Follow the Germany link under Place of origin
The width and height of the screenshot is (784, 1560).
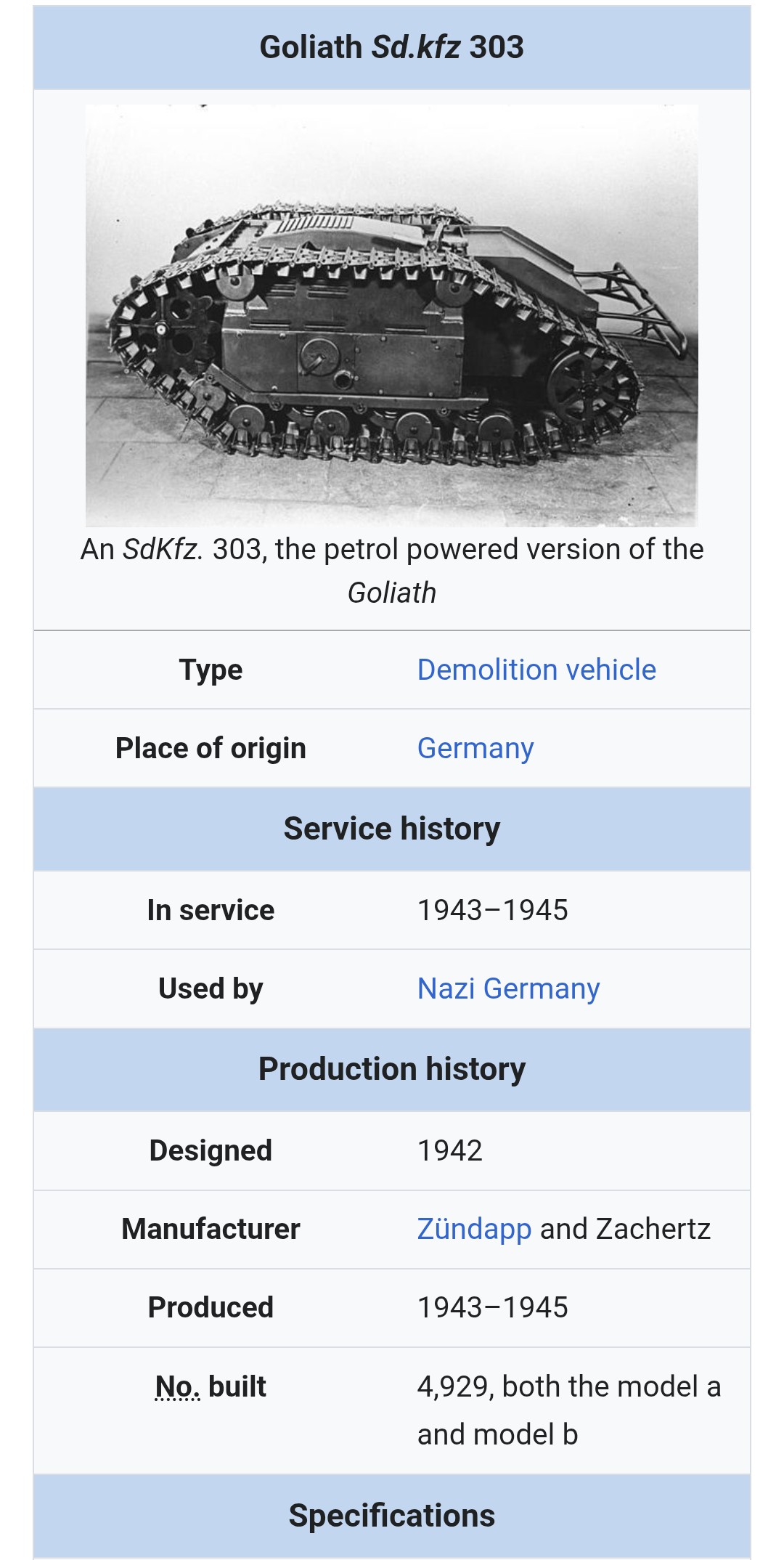tap(475, 748)
